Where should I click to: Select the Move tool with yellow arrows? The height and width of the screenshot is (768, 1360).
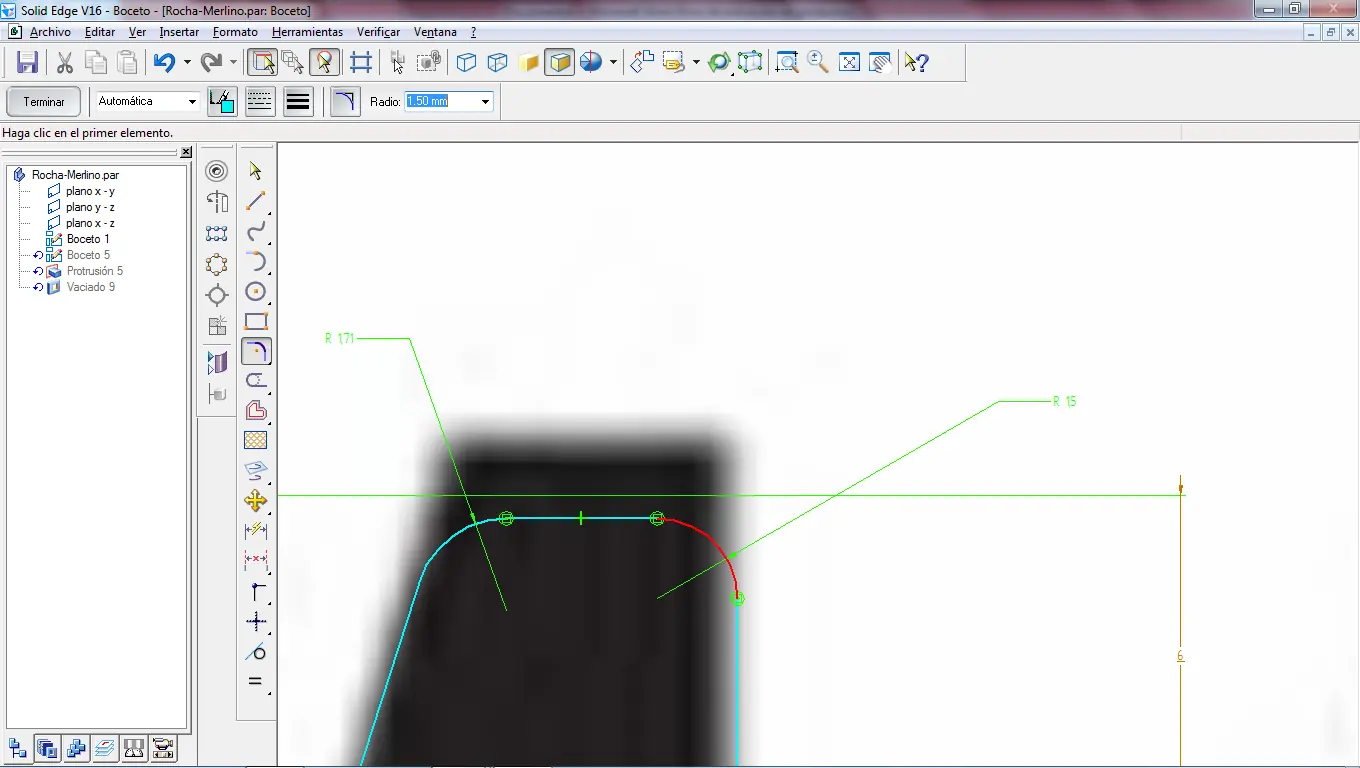click(x=256, y=501)
